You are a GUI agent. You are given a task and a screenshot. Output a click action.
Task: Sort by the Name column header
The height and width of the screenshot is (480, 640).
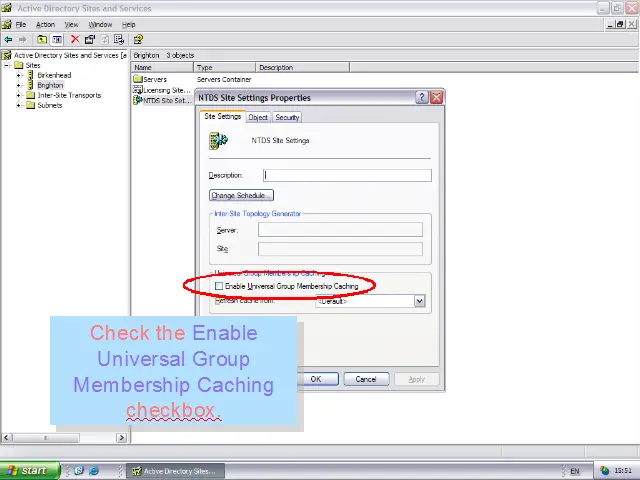click(x=162, y=67)
